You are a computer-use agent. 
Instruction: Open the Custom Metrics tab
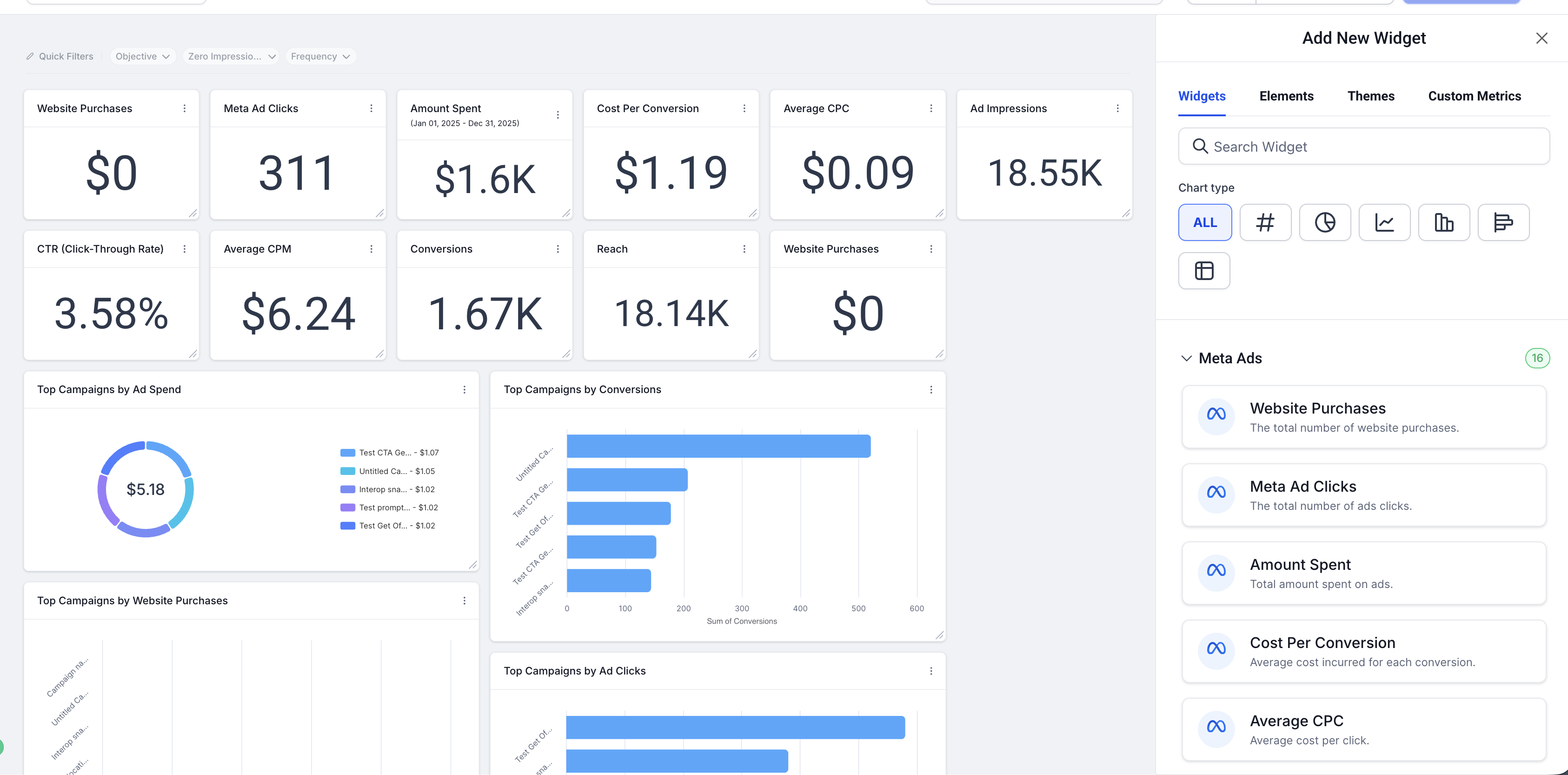coord(1474,96)
